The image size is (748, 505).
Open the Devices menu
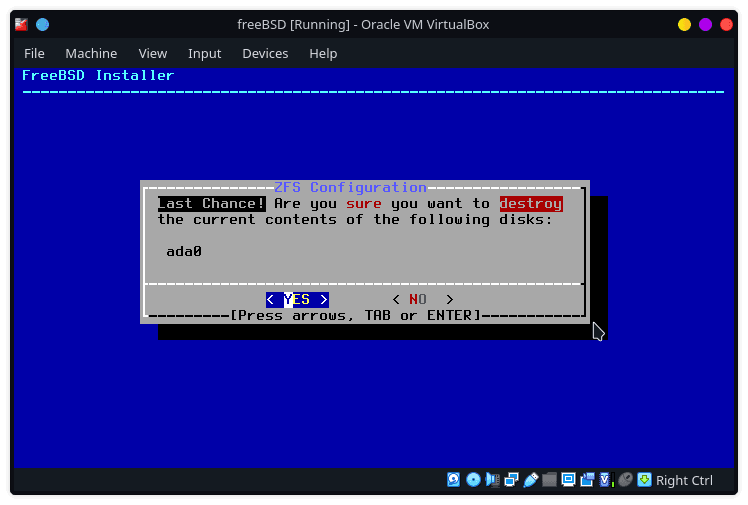coord(265,53)
